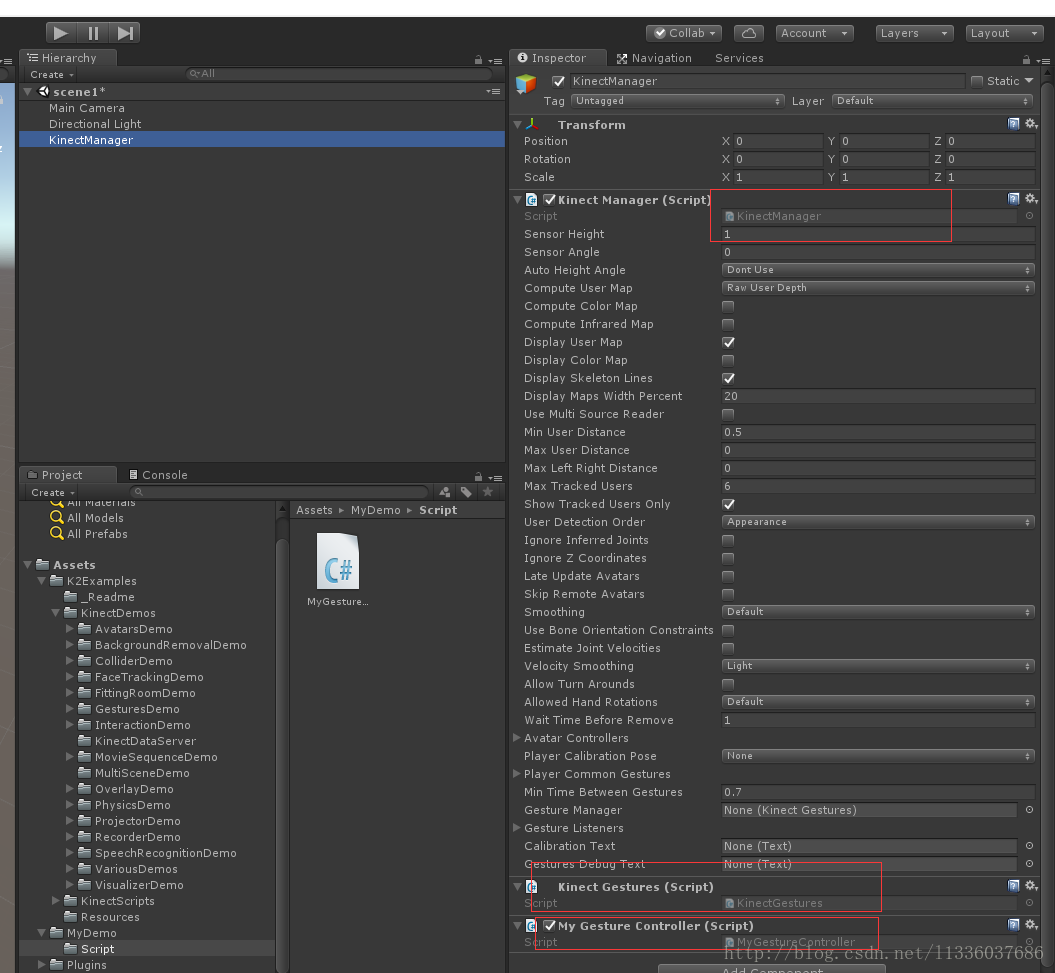Screen dimensions: 1055x973
Task: Open the Layer dropdown set to Default
Action: tap(933, 101)
